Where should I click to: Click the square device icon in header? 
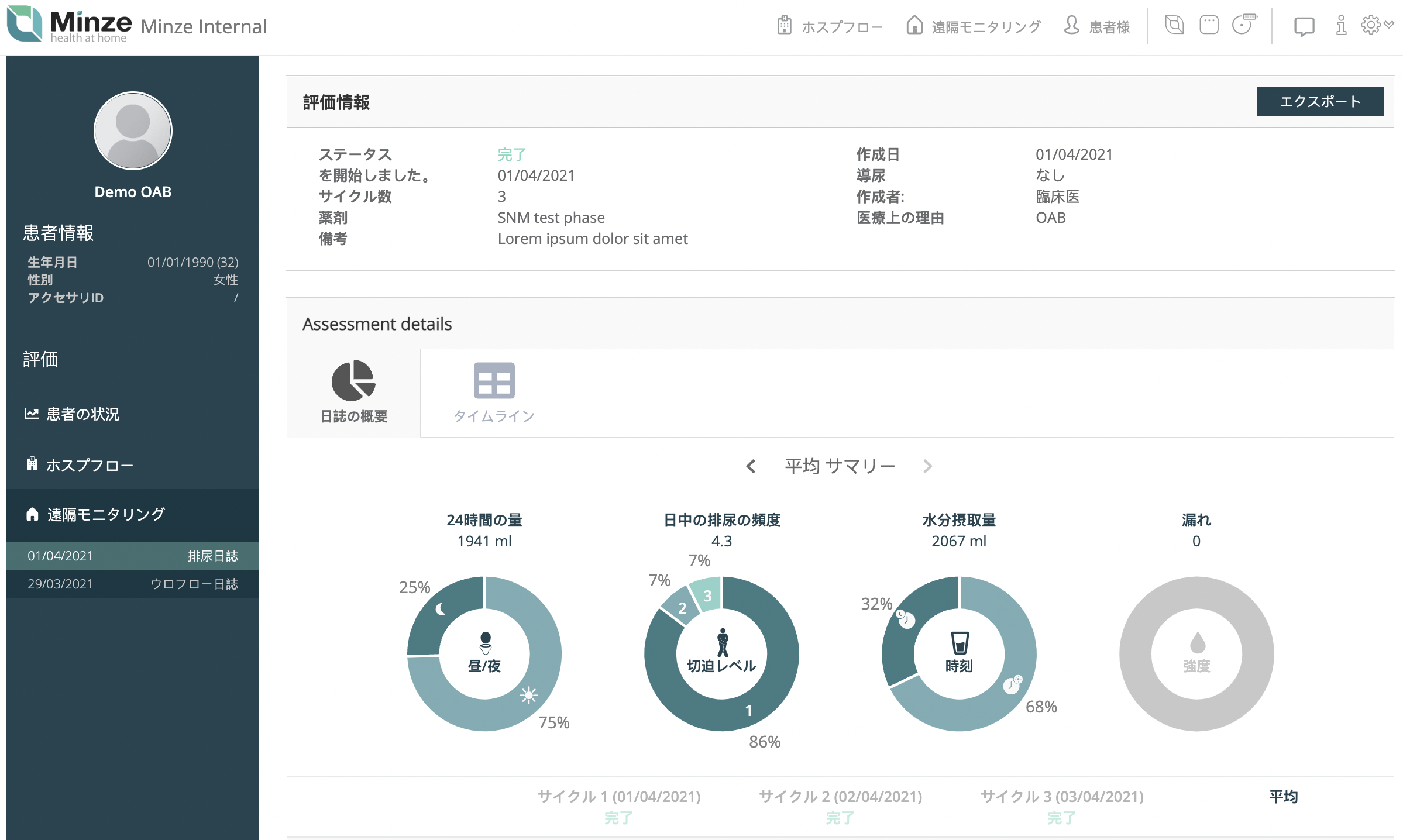pos(1209,25)
